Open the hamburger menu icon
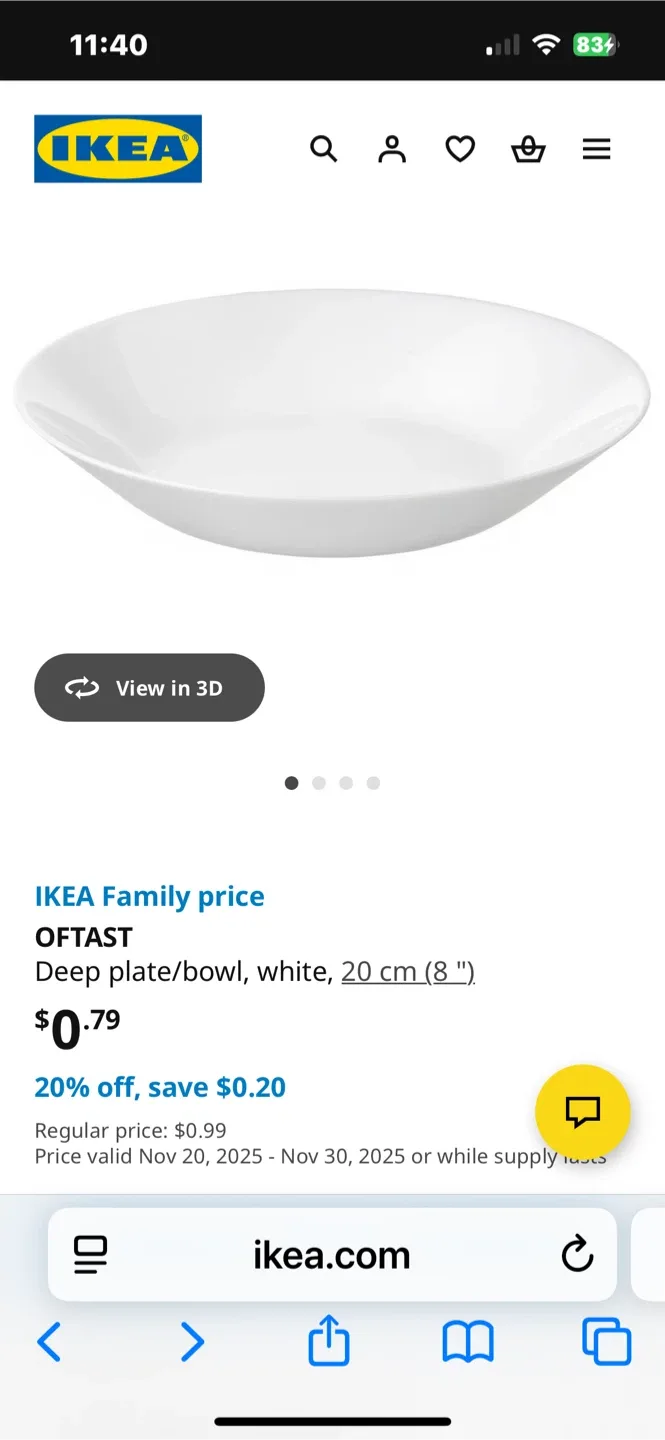Screen dimensions: 665x1440 click(596, 148)
